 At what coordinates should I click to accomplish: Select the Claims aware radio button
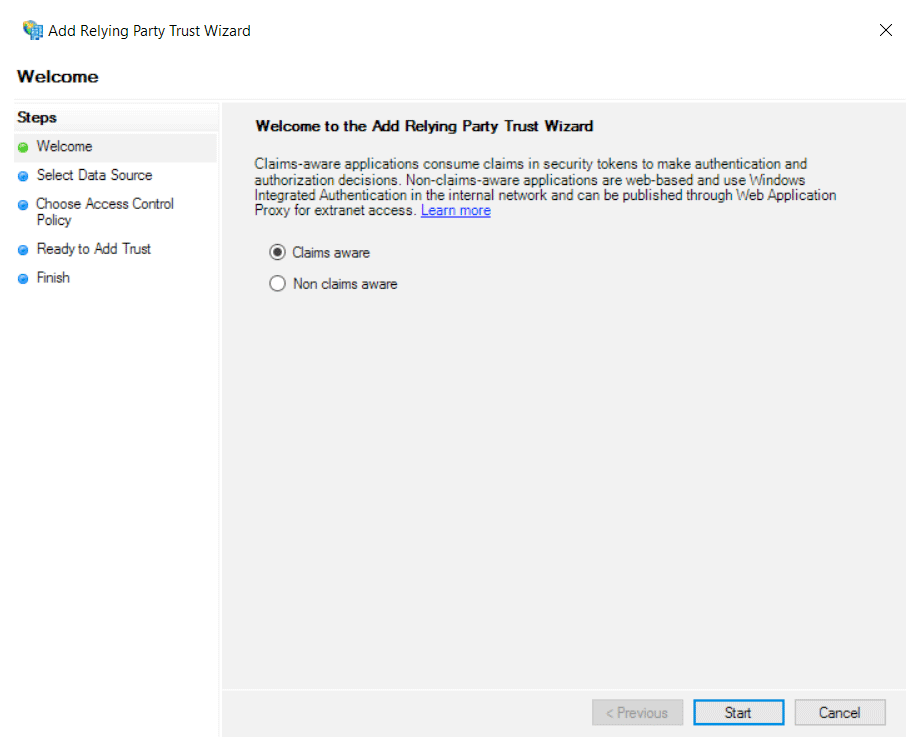pyautogui.click(x=278, y=253)
